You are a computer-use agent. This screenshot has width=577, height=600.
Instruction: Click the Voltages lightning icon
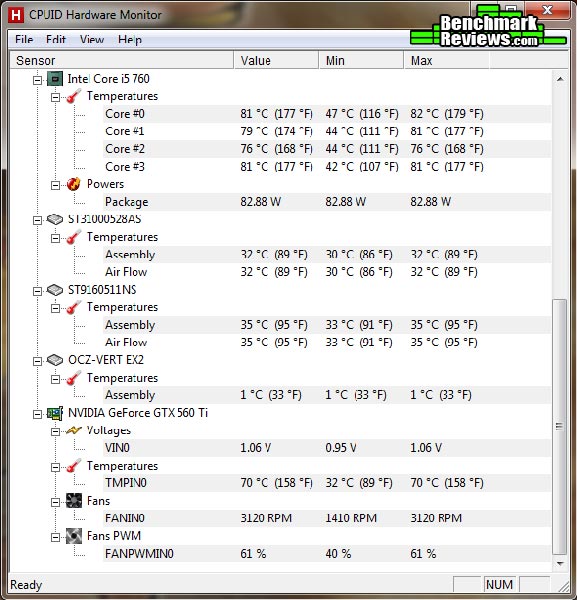[x=73, y=431]
